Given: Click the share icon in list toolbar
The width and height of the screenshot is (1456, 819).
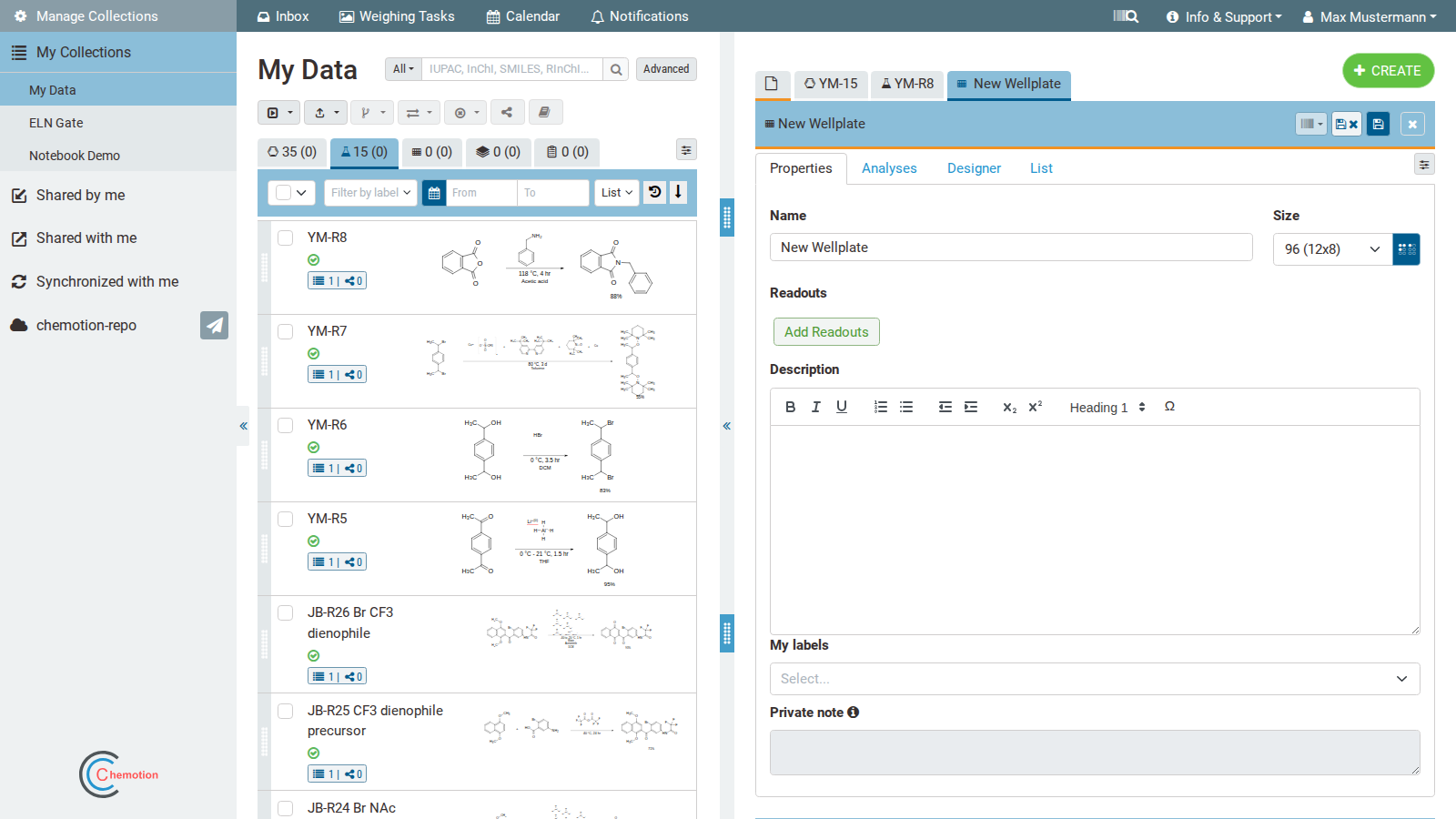Looking at the screenshot, I should click(x=507, y=112).
